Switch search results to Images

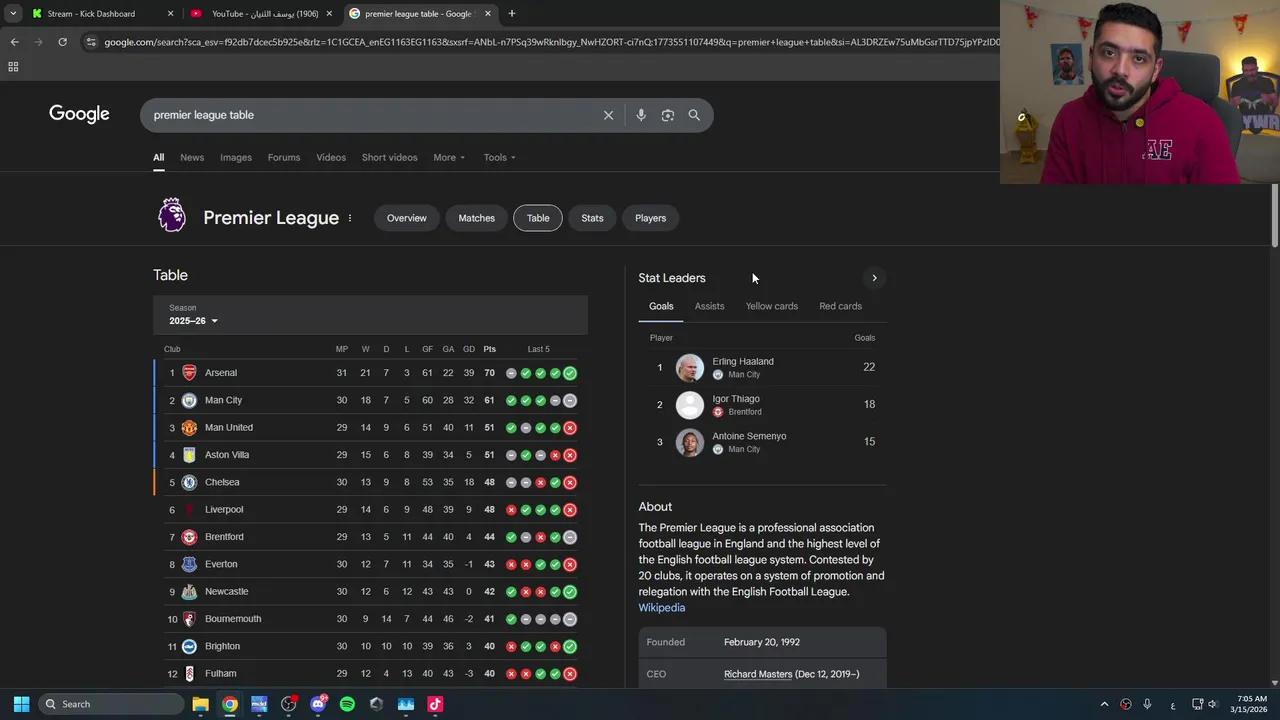click(236, 157)
